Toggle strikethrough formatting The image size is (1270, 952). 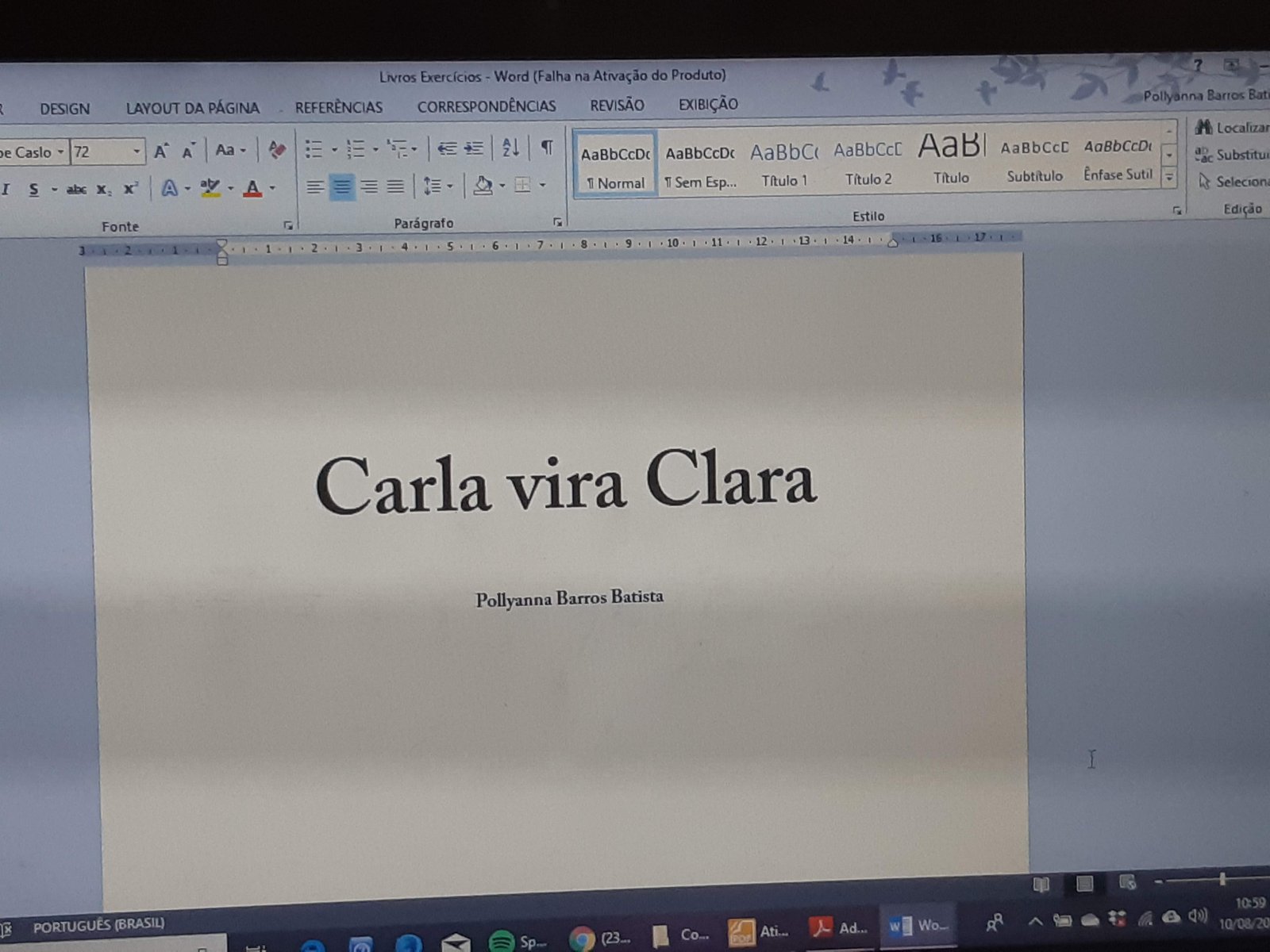point(76,190)
